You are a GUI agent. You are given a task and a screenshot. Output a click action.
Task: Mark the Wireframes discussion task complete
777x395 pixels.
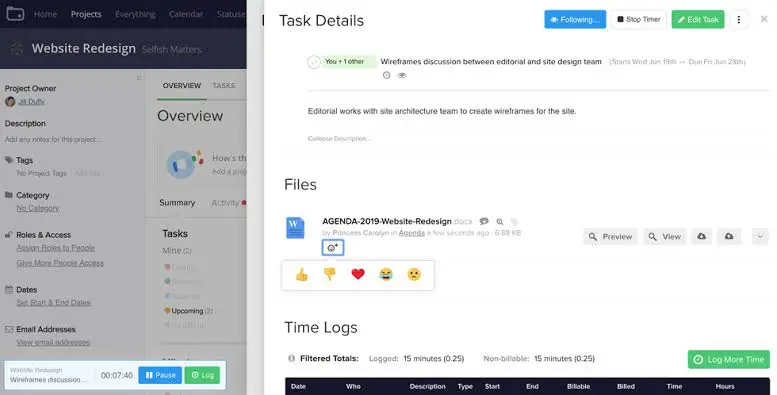click(x=313, y=62)
